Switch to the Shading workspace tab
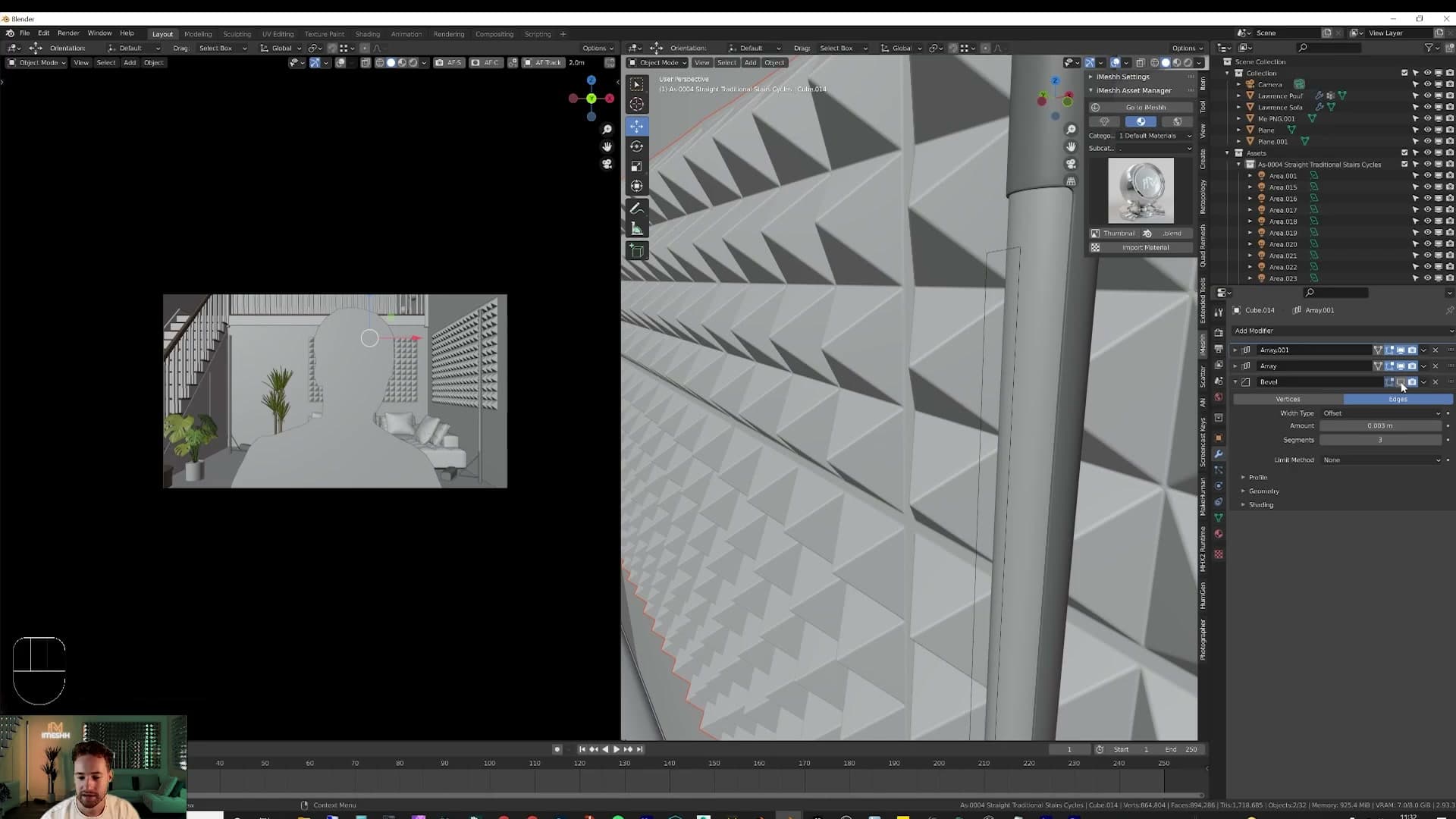This screenshot has height=819, width=1456. click(x=367, y=34)
